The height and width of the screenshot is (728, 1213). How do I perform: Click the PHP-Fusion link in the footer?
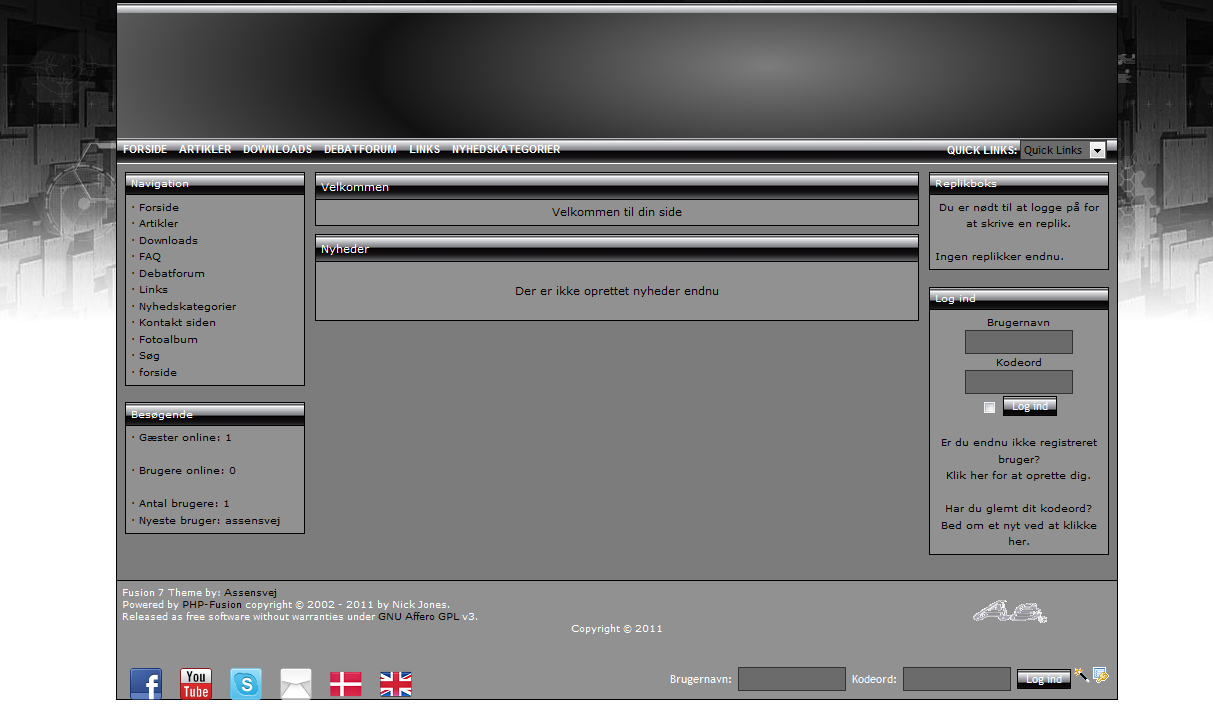coord(212,605)
